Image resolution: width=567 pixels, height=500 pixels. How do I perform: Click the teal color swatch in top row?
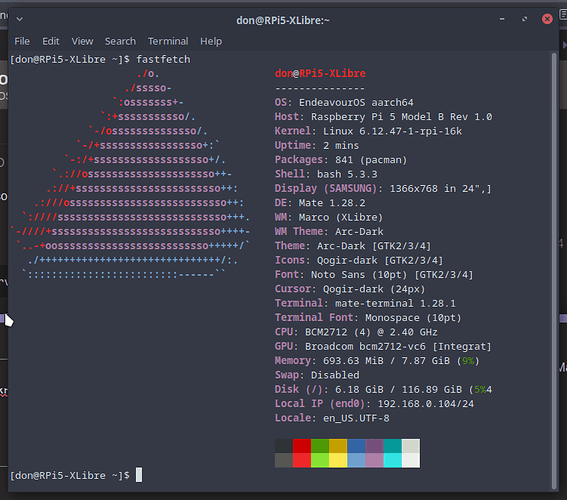click(393, 446)
